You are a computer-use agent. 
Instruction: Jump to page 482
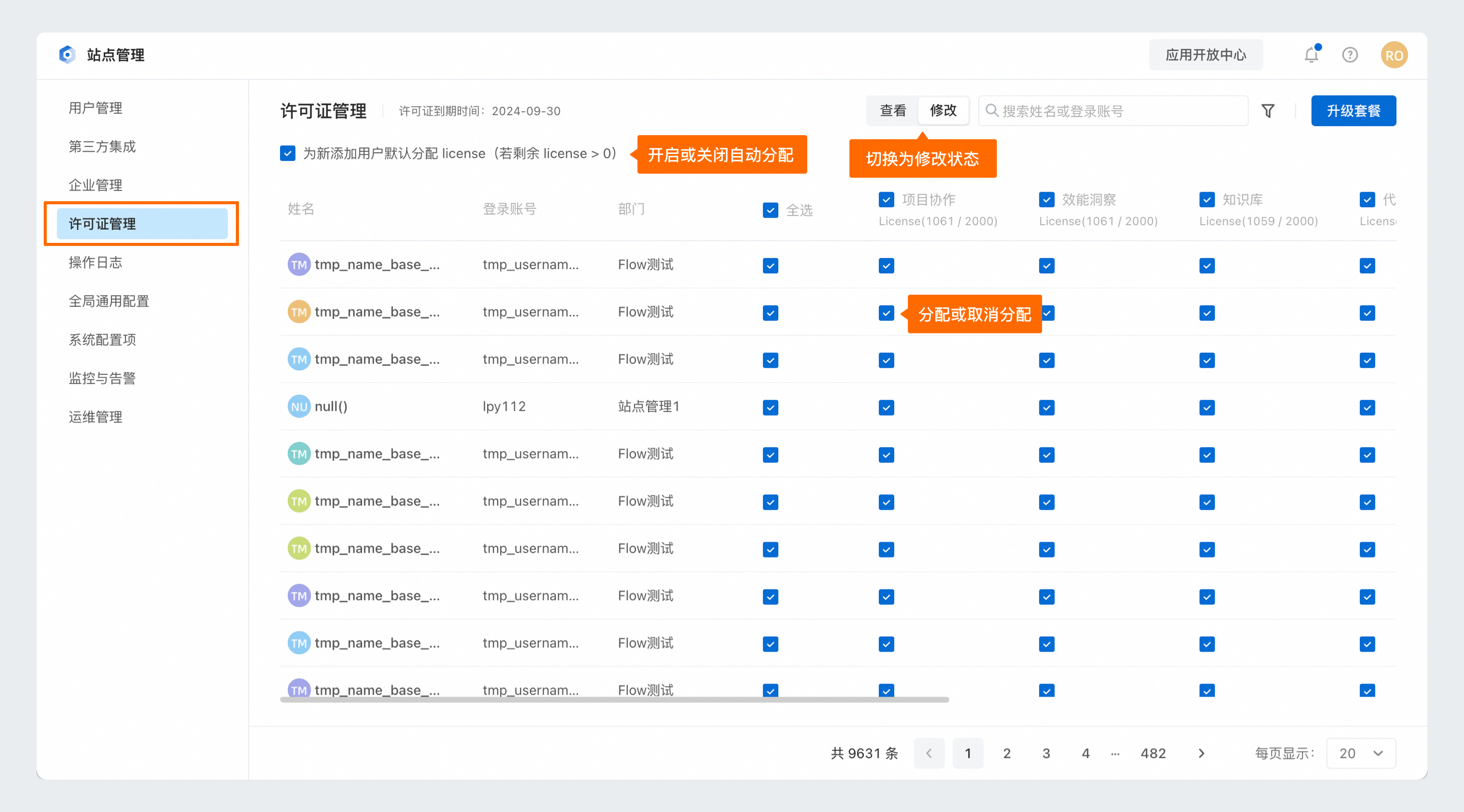[1153, 753]
